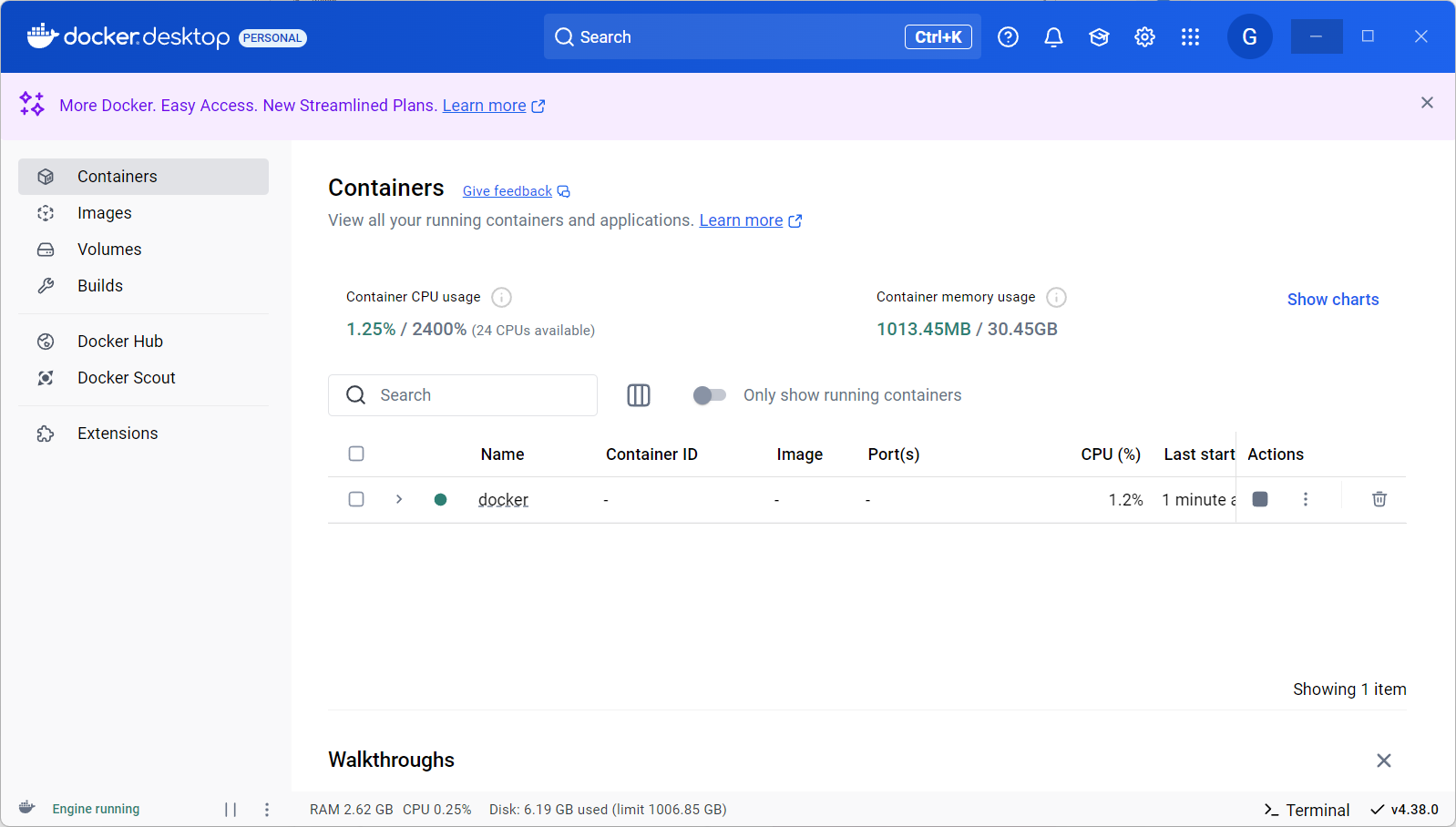The image size is (1456, 827).
Task: Open the manage columns icon
Action: [639, 395]
